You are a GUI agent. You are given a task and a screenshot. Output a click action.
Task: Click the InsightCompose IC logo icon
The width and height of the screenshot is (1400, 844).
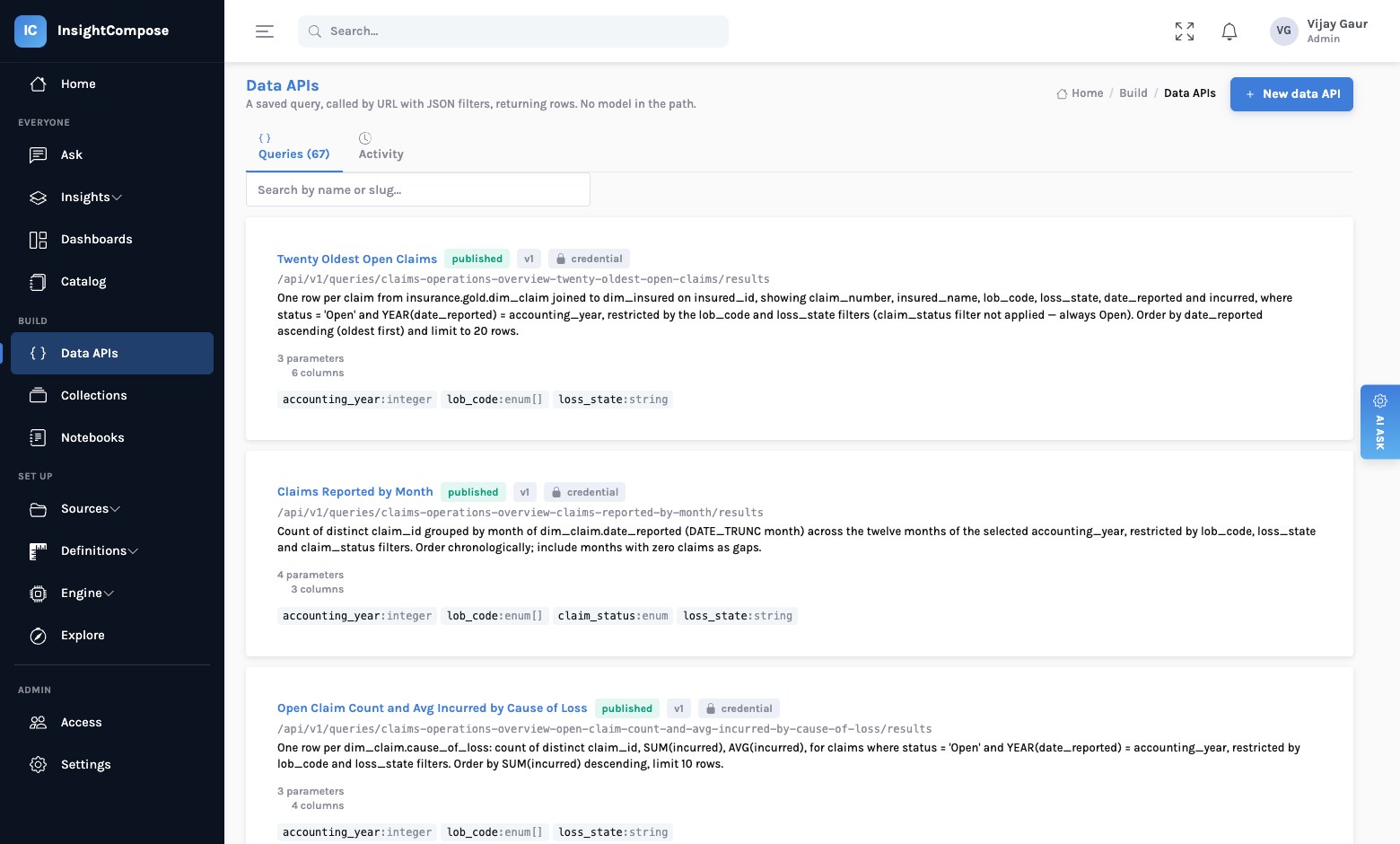pos(31,31)
